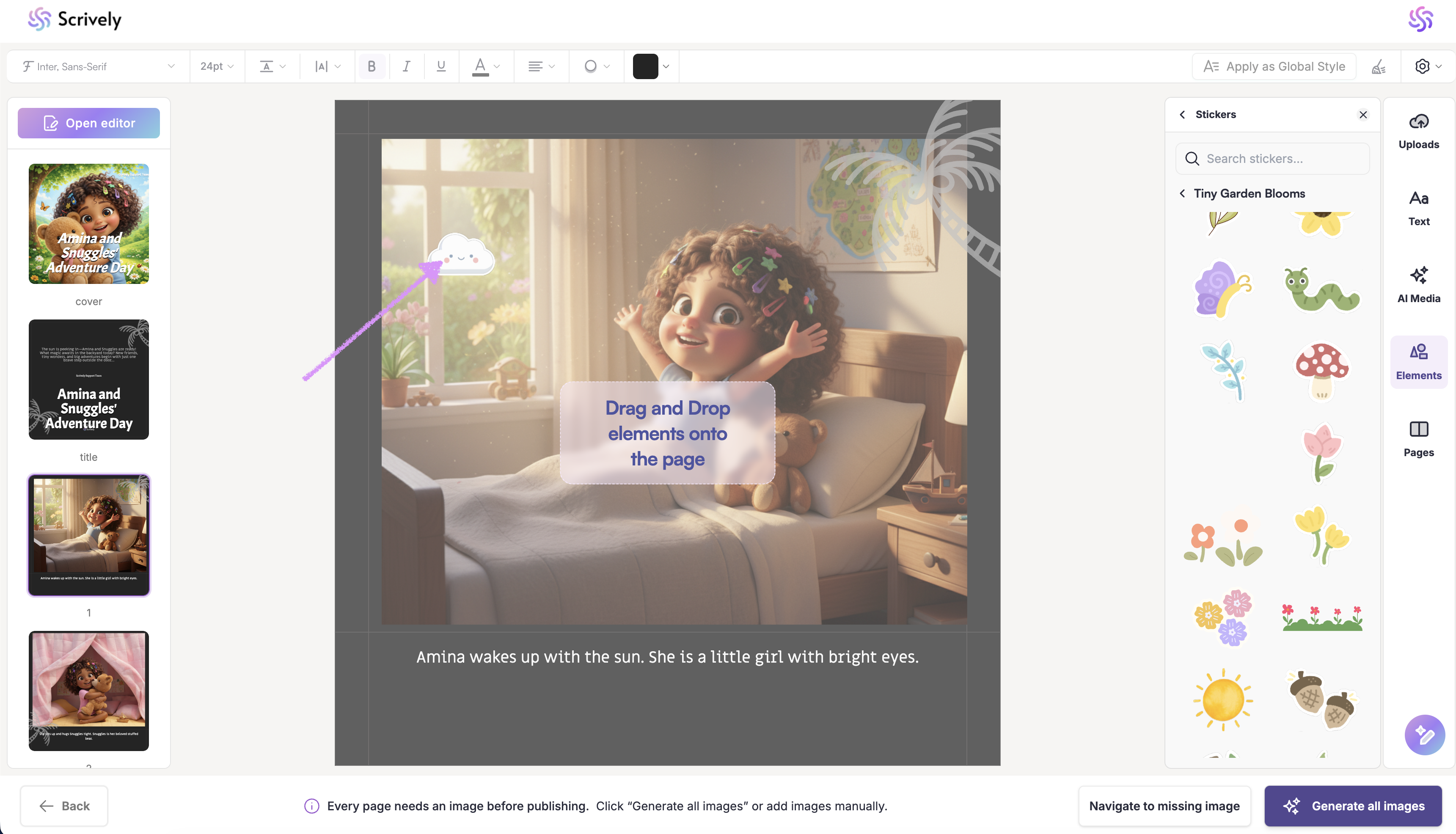Pick the green caterpillar sticker

coord(1321,290)
